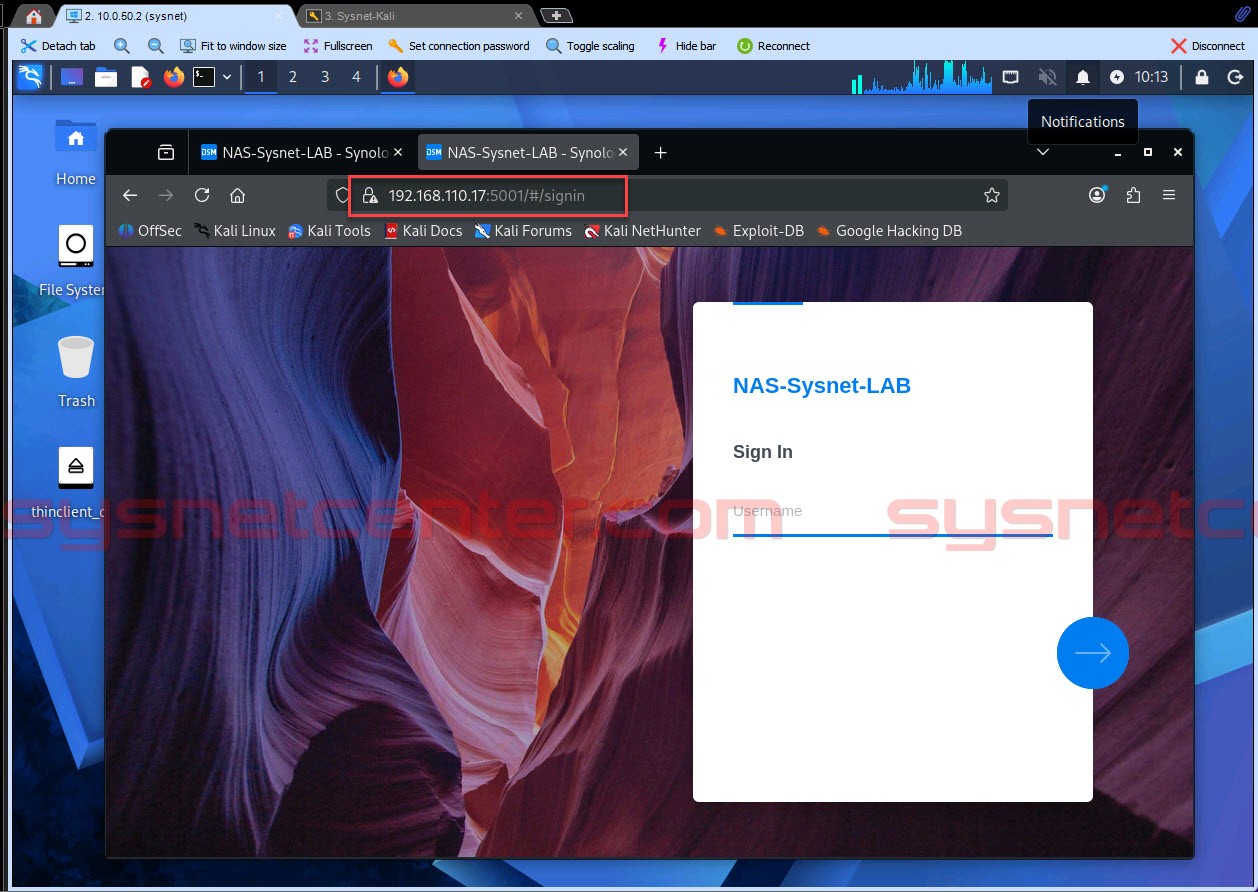Viewport: 1258px width, 892px height.
Task: Bookmark this page with star
Action: click(x=992, y=196)
